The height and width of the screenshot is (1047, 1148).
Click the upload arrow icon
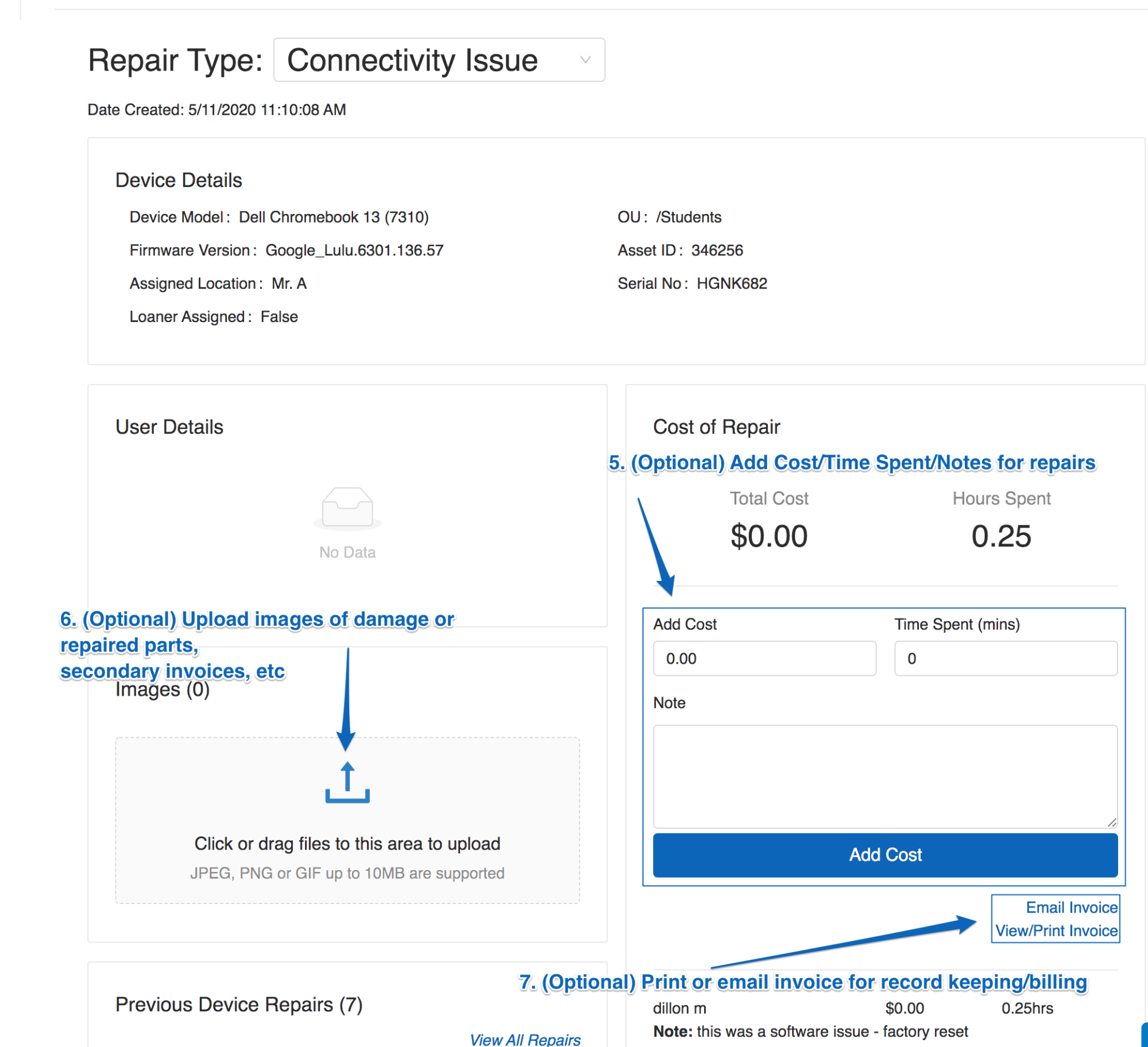[x=347, y=782]
